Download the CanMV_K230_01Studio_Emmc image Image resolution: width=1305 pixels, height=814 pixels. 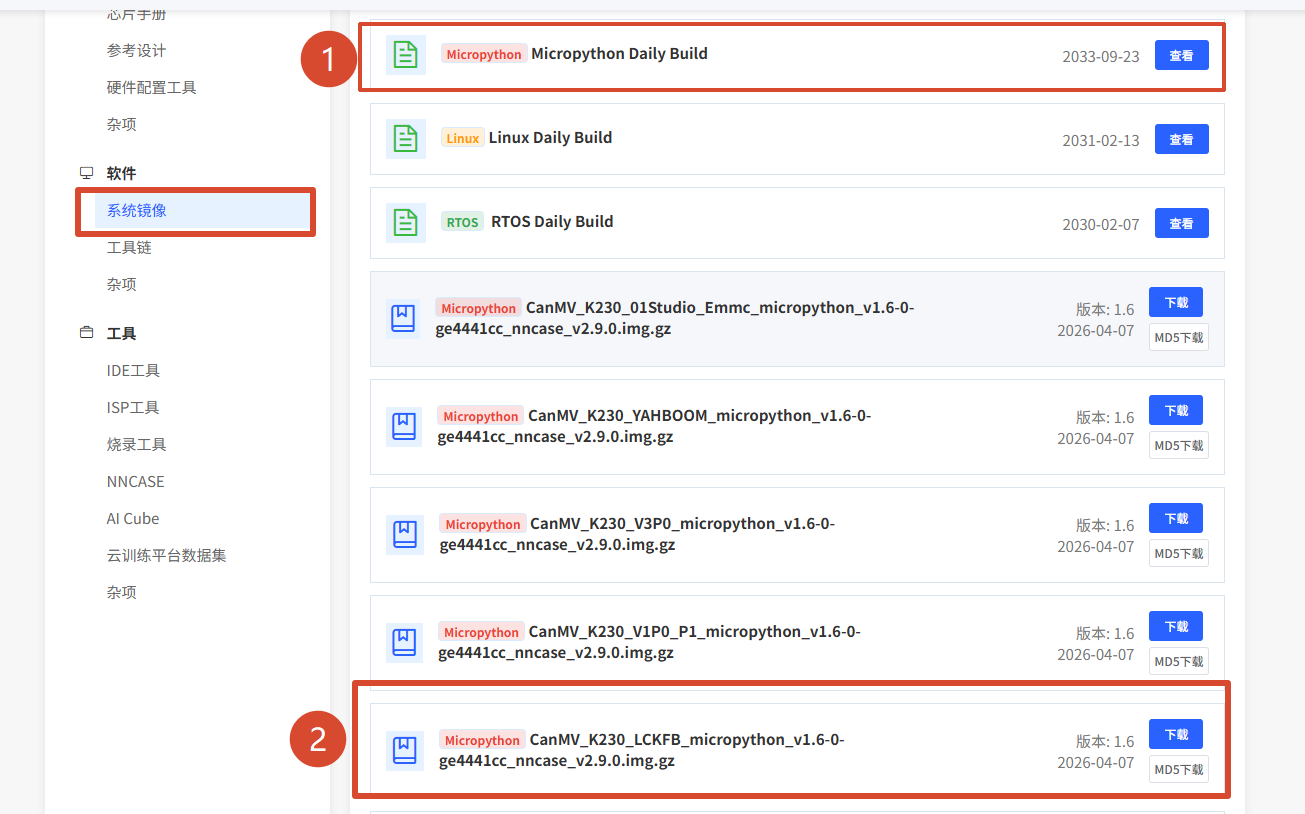pyautogui.click(x=1176, y=302)
